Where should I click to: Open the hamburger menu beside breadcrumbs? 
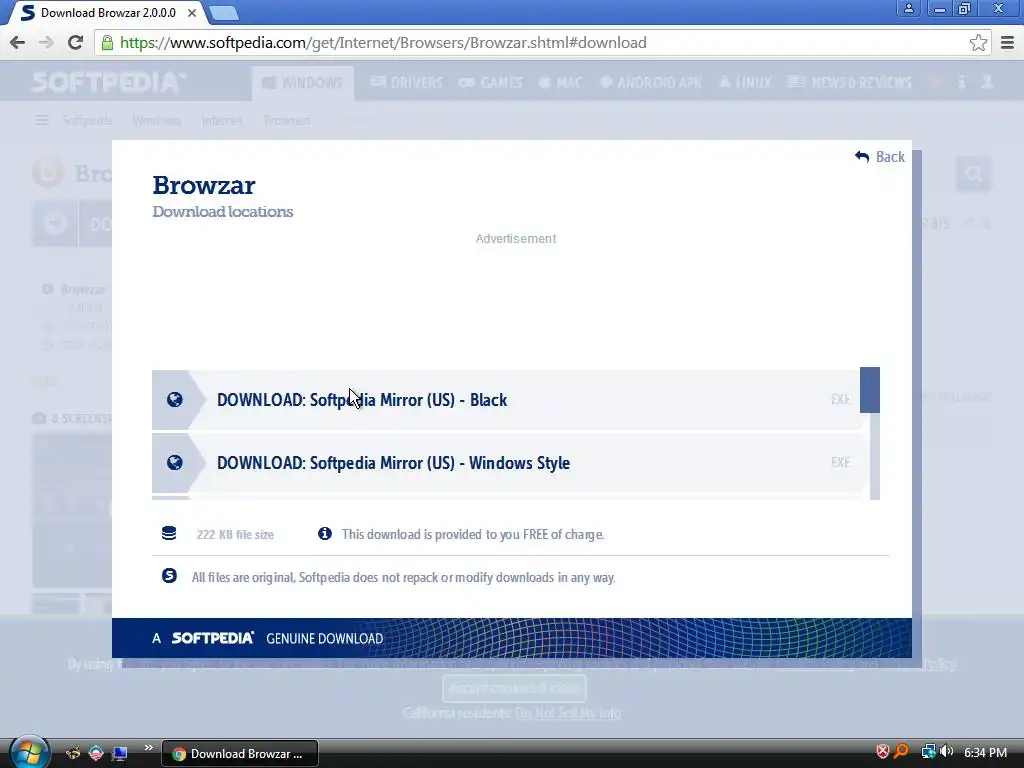tap(42, 120)
